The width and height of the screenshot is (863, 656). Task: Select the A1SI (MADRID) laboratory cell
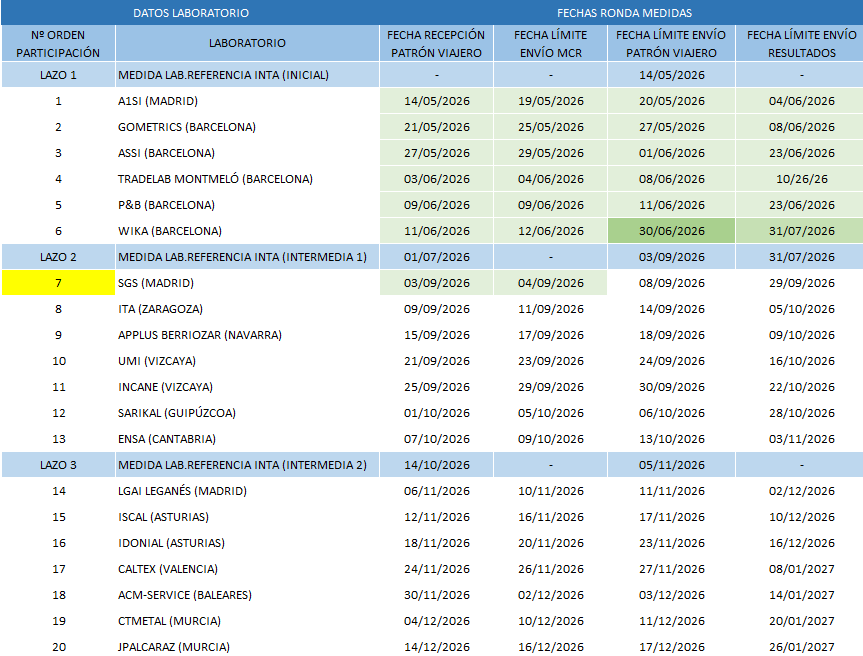coord(247,101)
